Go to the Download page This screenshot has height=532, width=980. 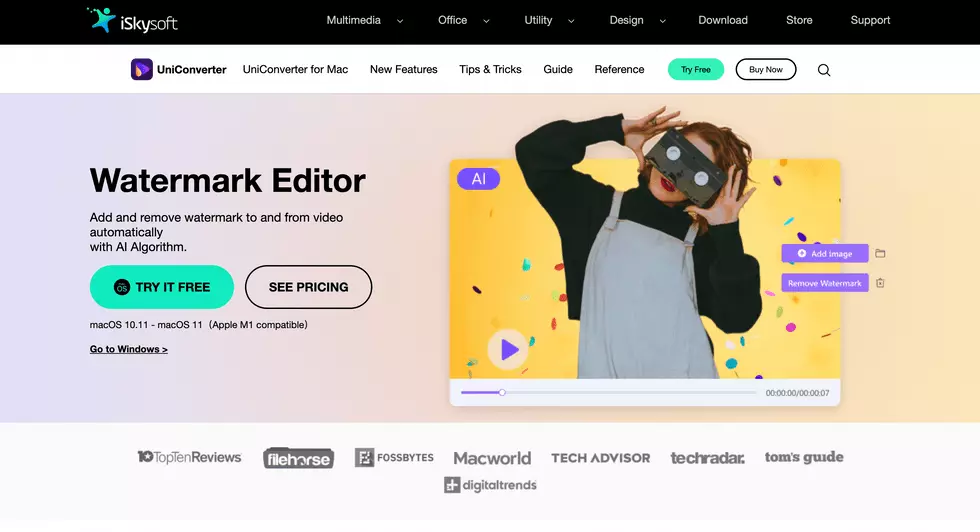click(722, 20)
